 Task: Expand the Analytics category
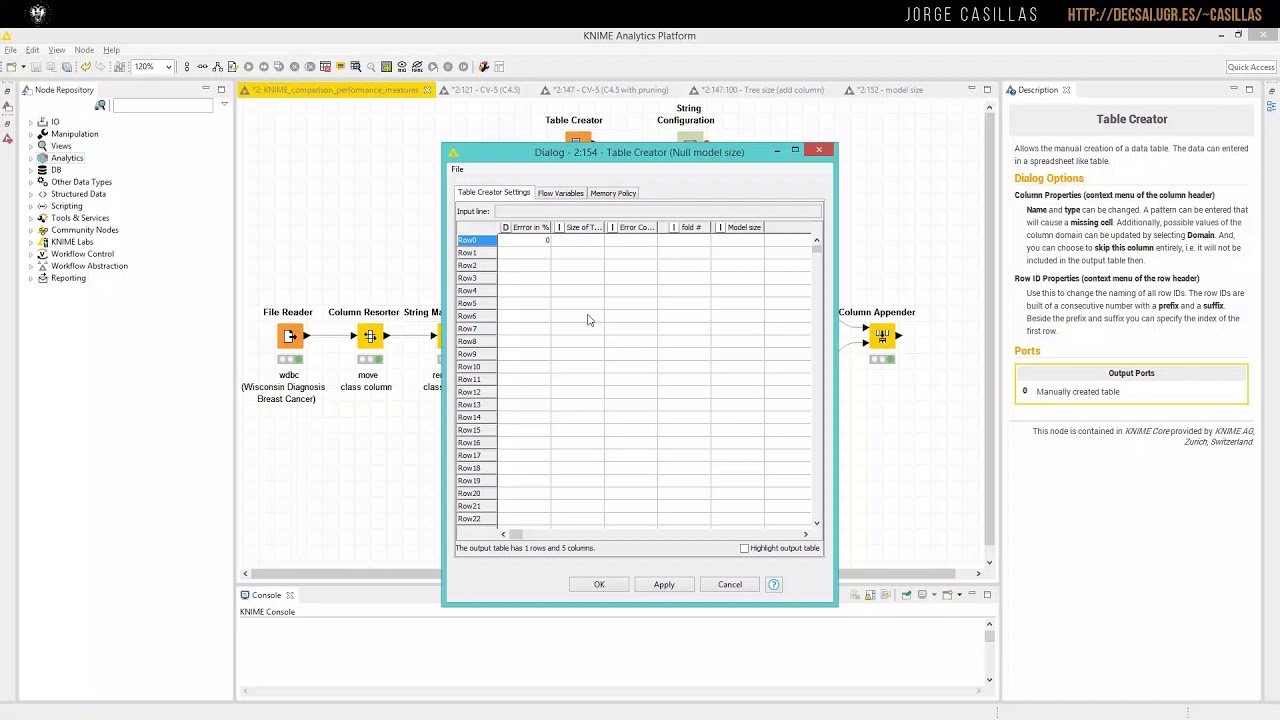pos(31,158)
